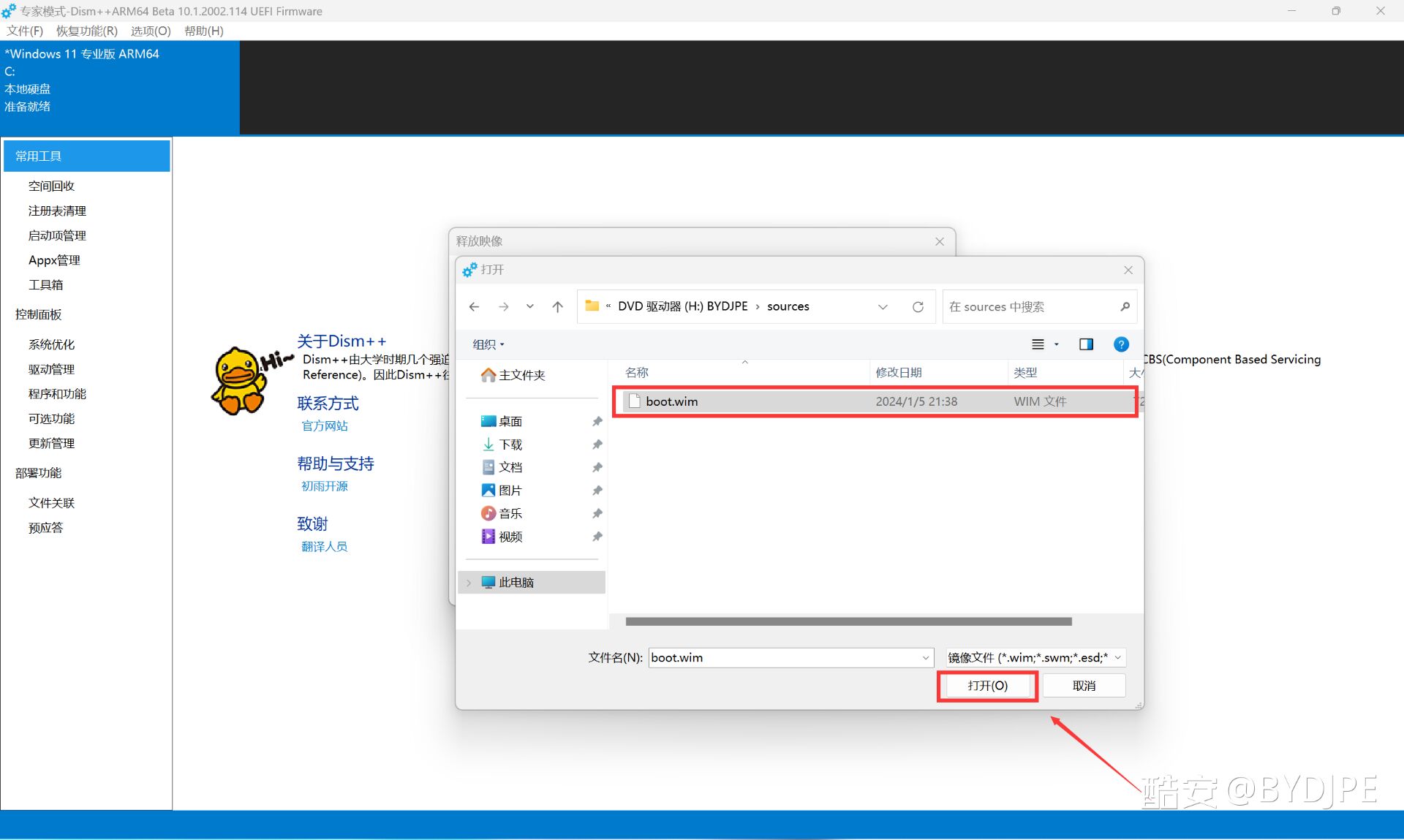Expand the This PC tree node
This screenshot has height=840, width=1404.
tap(469, 583)
